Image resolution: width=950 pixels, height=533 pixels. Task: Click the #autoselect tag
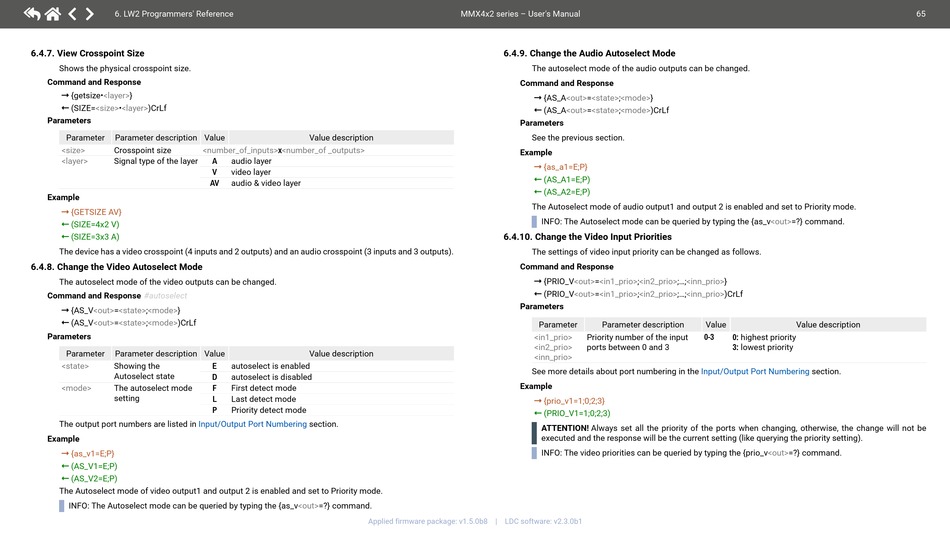tap(165, 296)
